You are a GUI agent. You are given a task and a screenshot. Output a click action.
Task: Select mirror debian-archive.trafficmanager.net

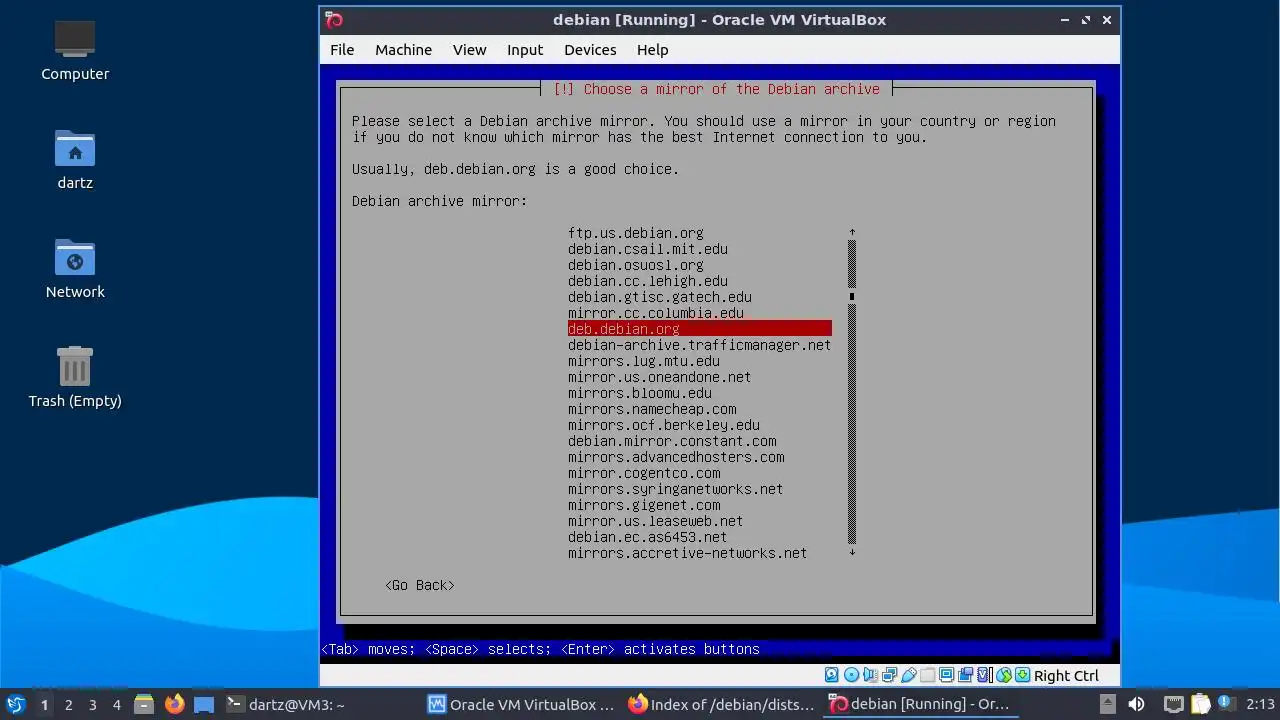tap(699, 345)
